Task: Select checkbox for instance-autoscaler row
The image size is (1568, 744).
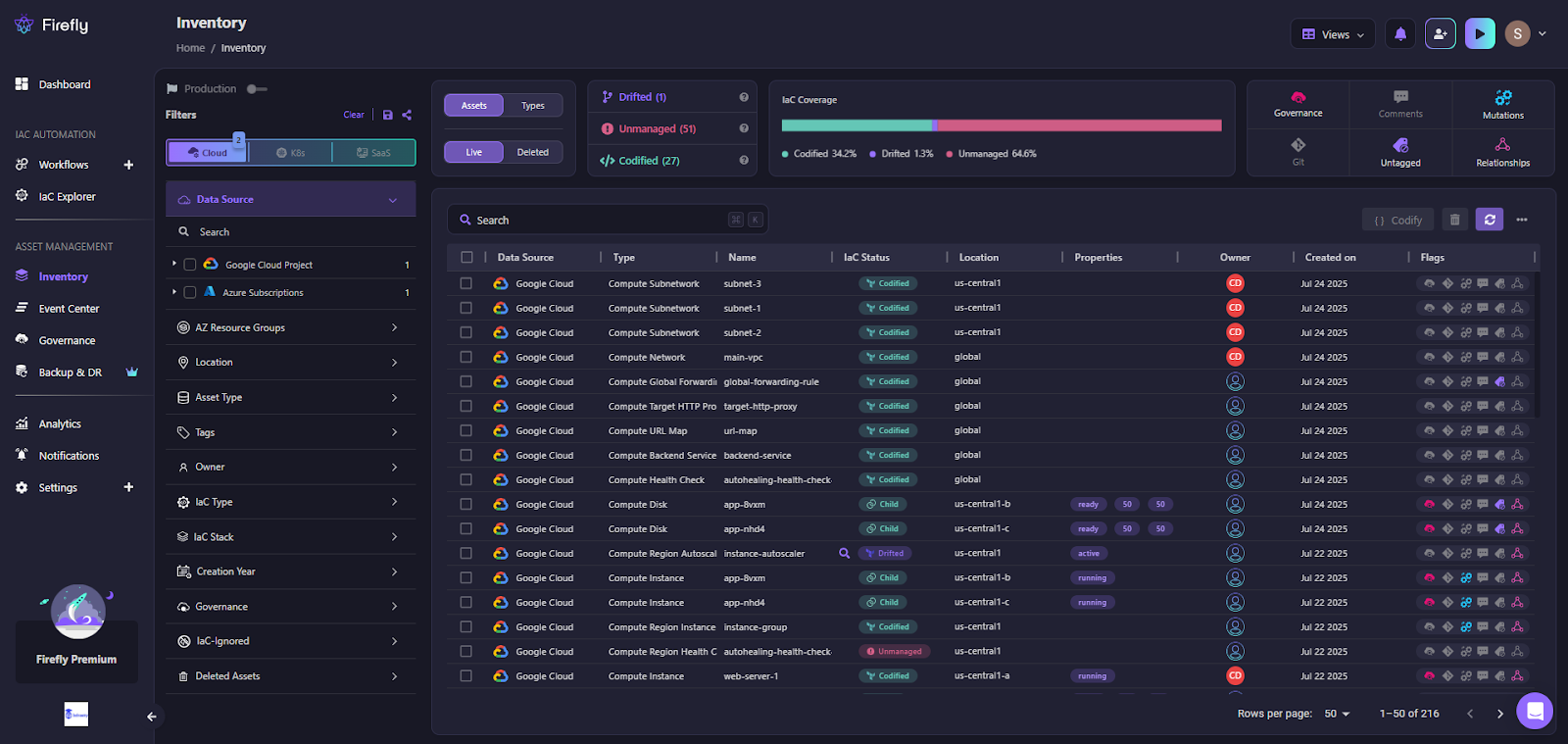Action: [466, 553]
